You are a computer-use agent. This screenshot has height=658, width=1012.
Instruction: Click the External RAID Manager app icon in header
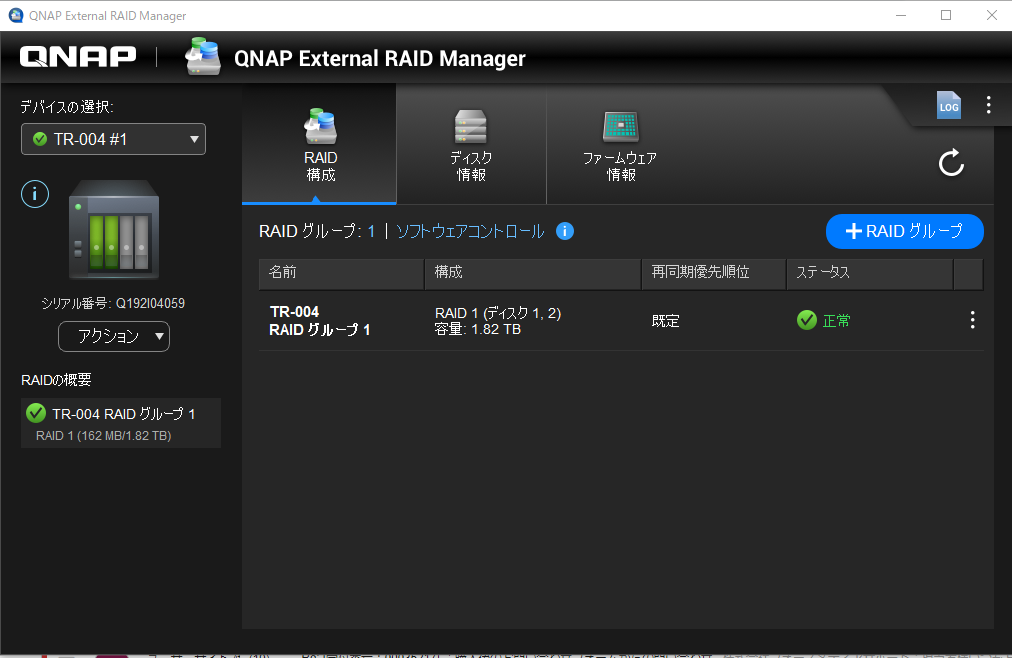(203, 56)
